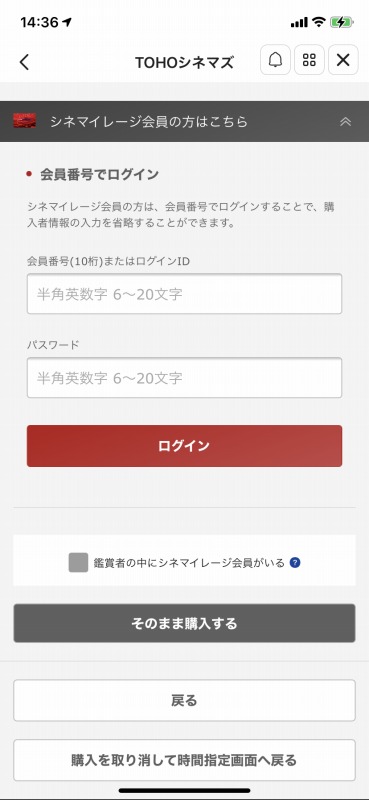Collapse the シネマイレージ会員の方はこちら section
Screen dimensions: 369x800
346,121
